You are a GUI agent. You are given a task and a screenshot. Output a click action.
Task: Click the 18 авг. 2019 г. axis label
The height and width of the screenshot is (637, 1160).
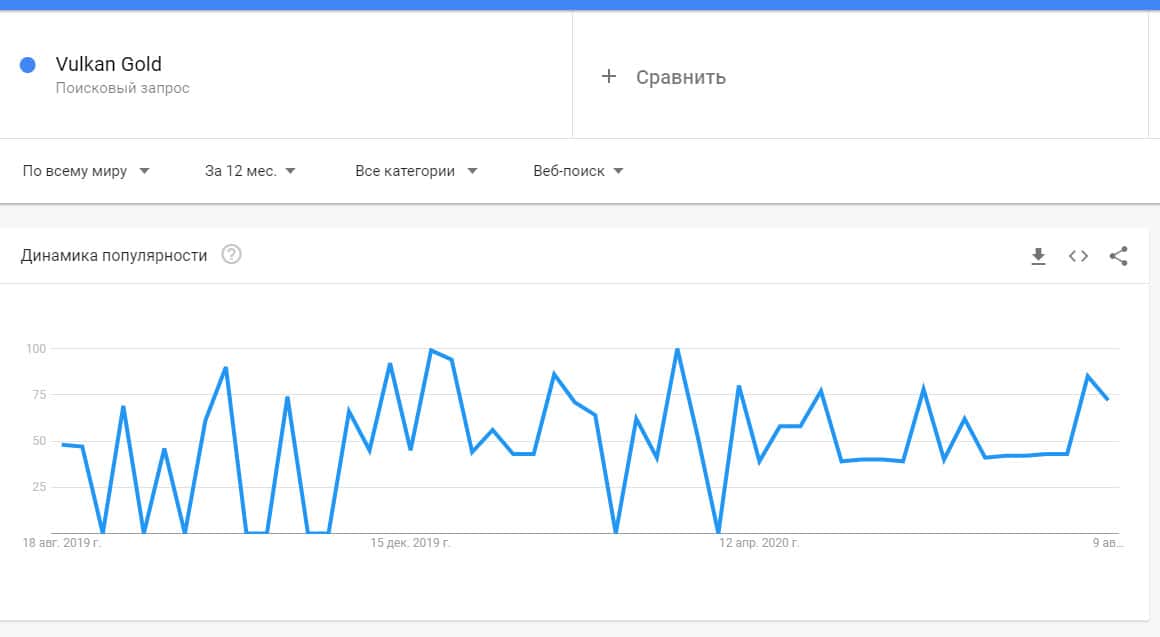(x=61, y=543)
